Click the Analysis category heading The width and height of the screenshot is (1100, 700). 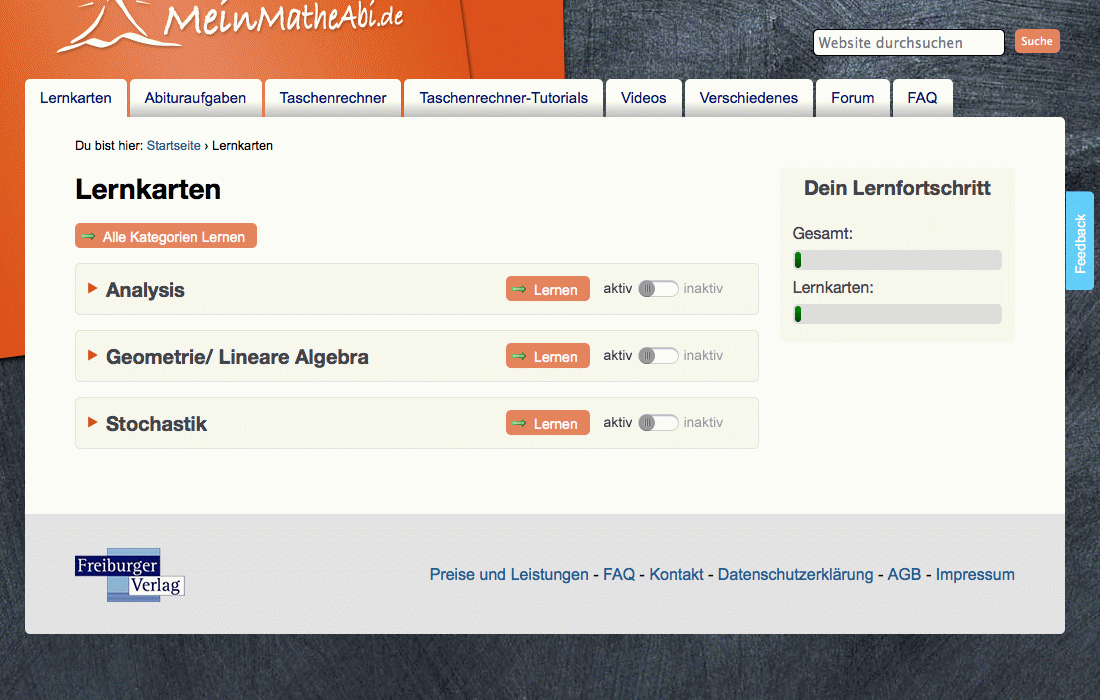[x=145, y=290]
